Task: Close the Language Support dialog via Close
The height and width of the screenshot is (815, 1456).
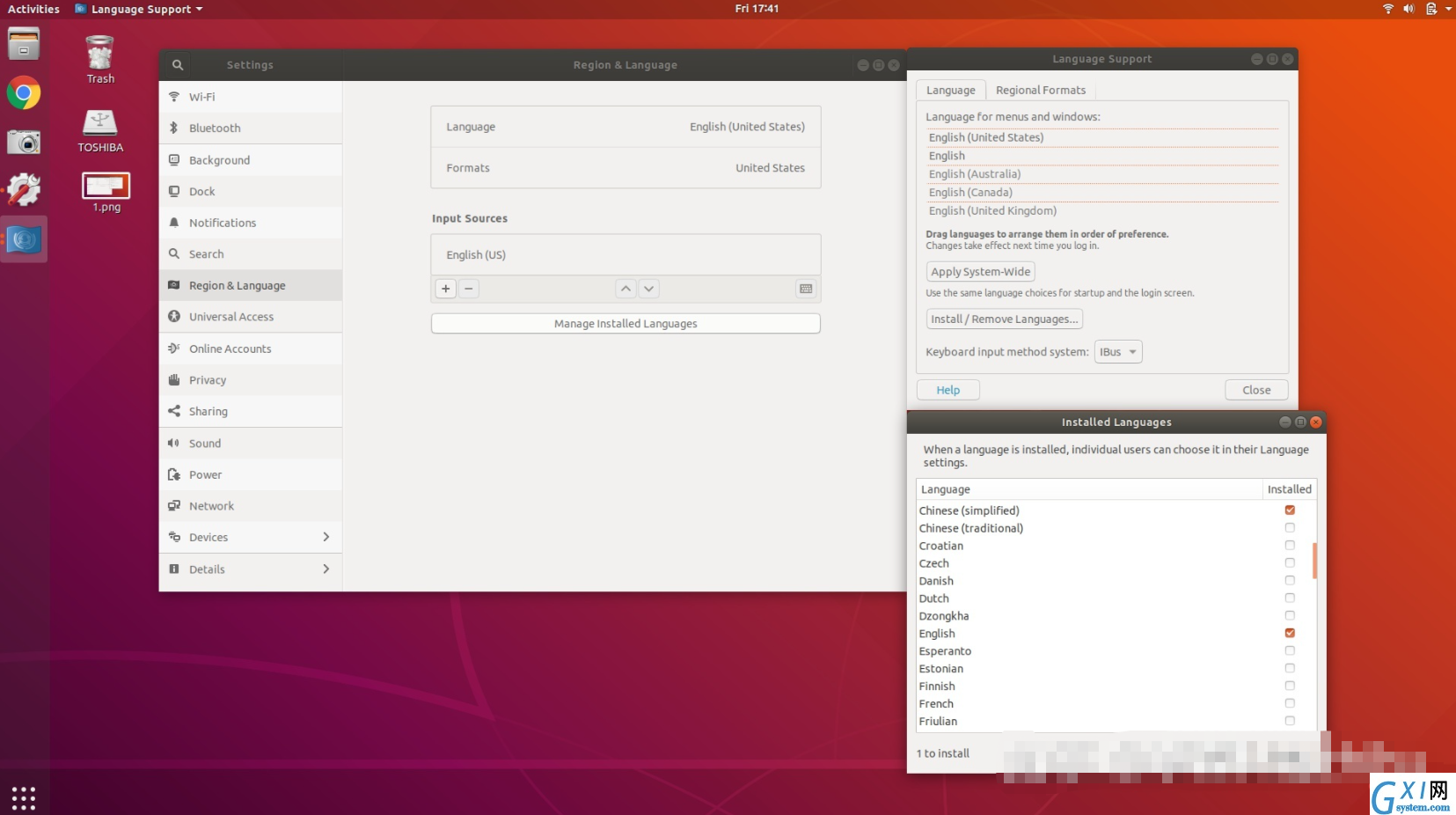Action: click(1256, 390)
